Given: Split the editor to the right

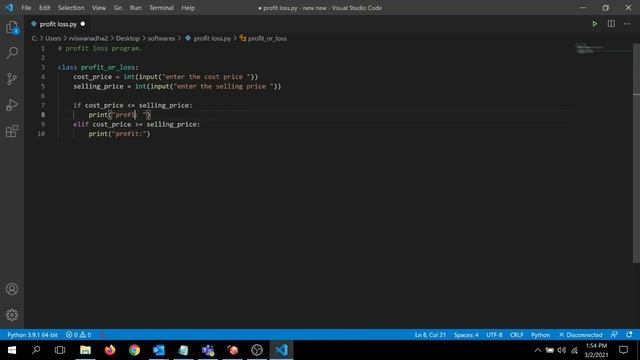Looking at the screenshot, I should [x=611, y=24].
